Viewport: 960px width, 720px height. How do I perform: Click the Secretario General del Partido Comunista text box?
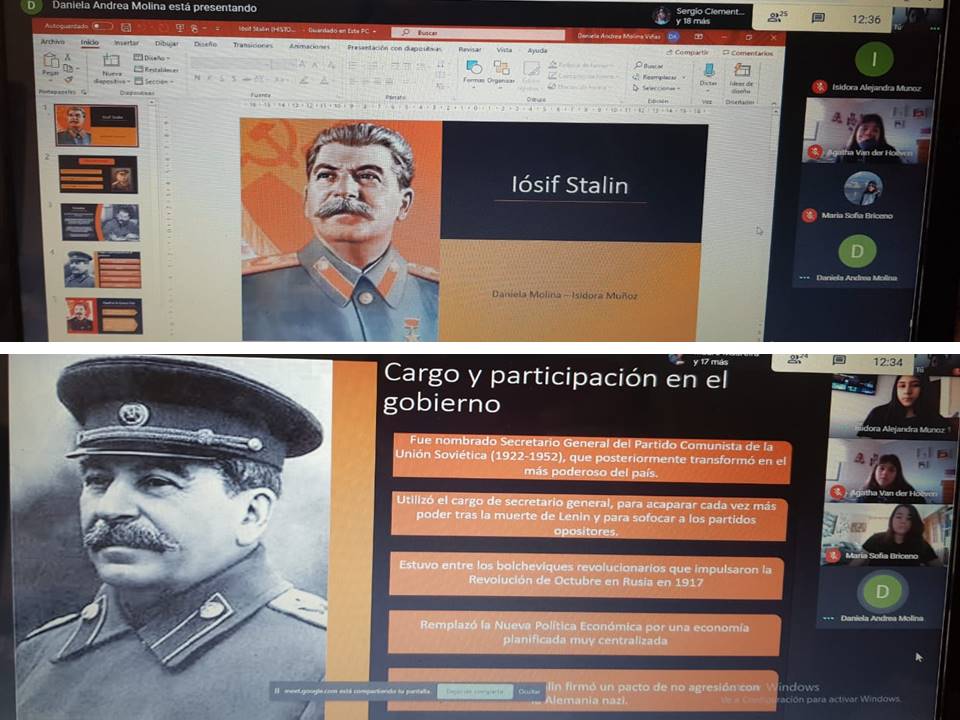coord(591,458)
